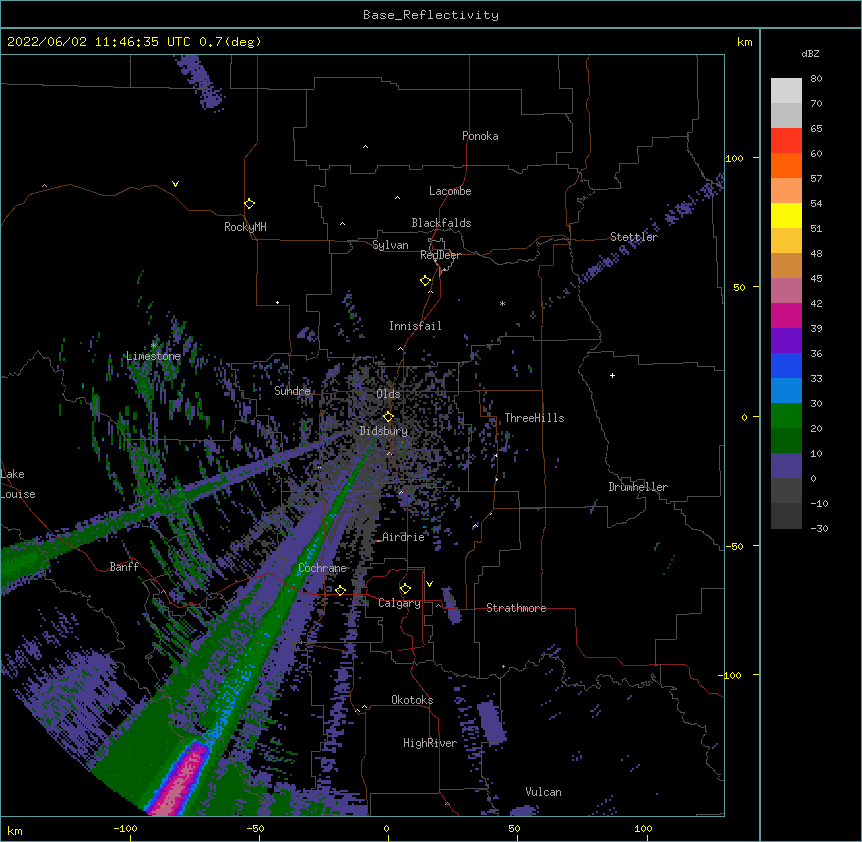Click the Sylvan town label
The image size is (862, 842).
click(x=390, y=245)
